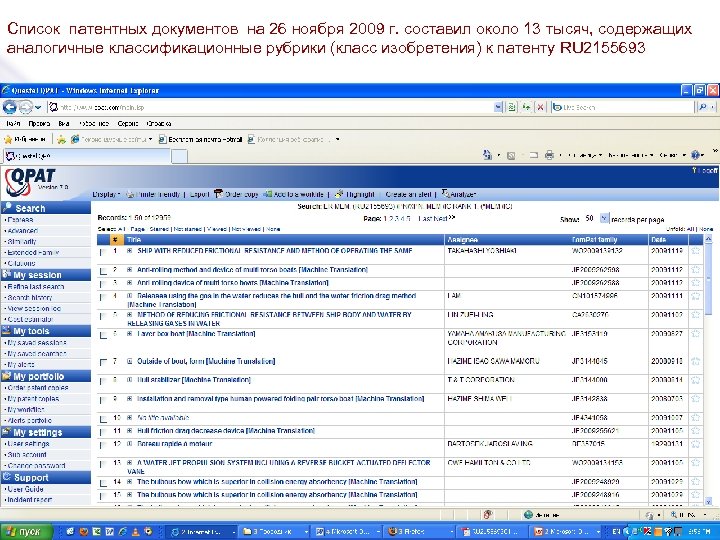The width and height of the screenshot is (720, 540).
Task: Open the Firefox taskbar group
Action: click(x=420, y=532)
